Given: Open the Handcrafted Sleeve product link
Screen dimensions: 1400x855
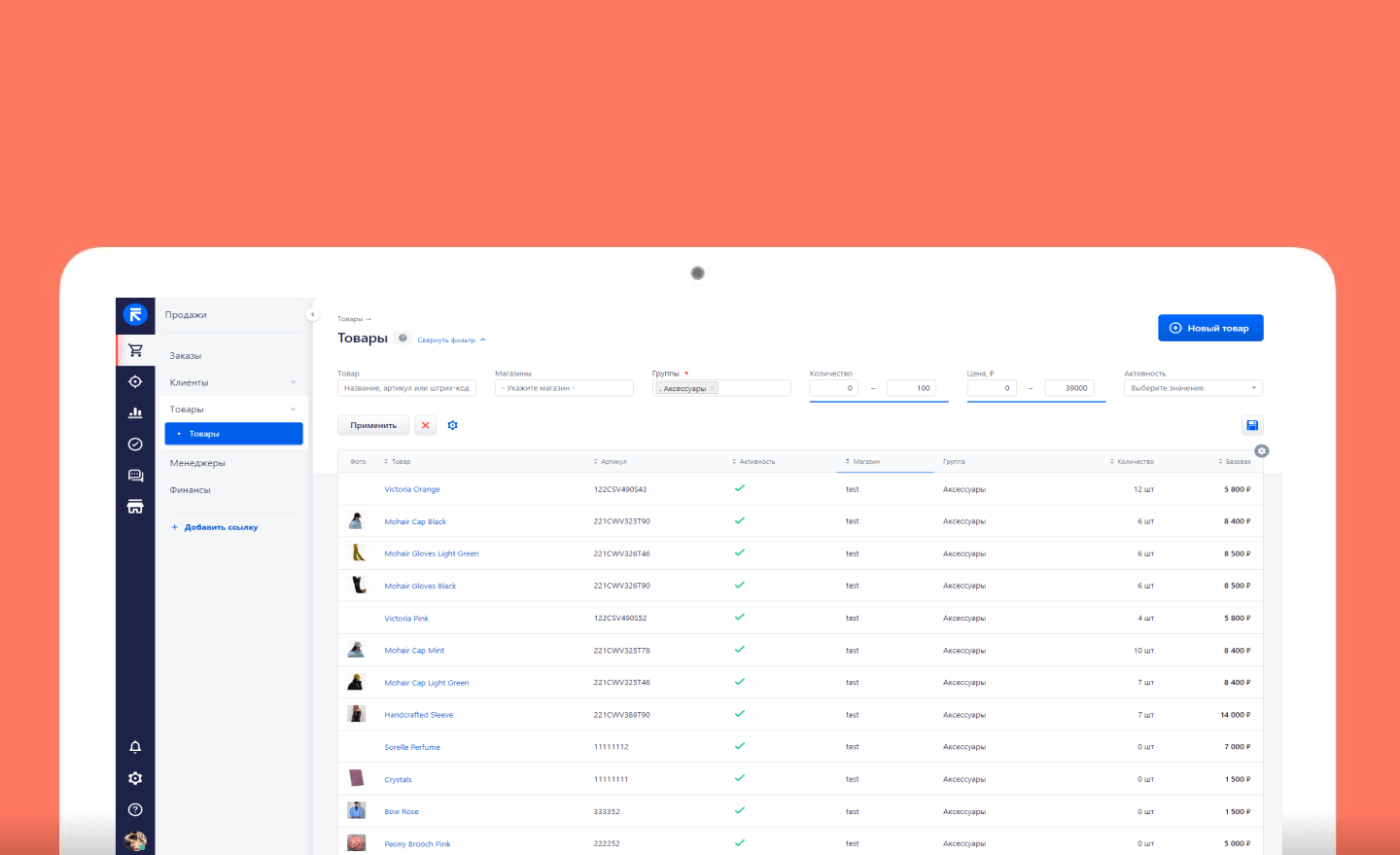Looking at the screenshot, I should click(418, 715).
